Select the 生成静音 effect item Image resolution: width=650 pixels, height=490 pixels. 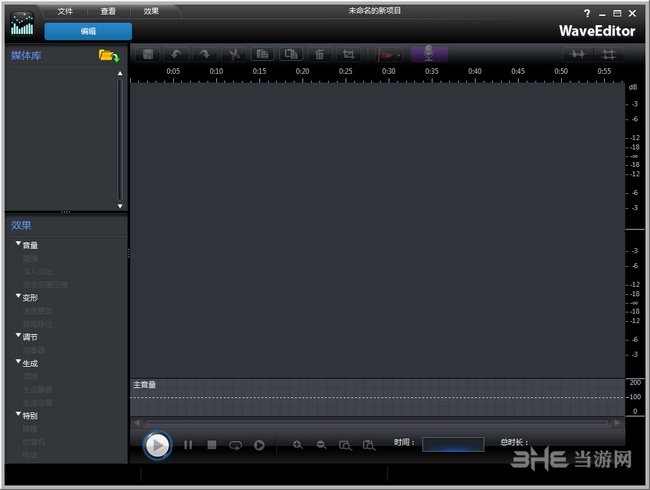pyautogui.click(x=38, y=390)
